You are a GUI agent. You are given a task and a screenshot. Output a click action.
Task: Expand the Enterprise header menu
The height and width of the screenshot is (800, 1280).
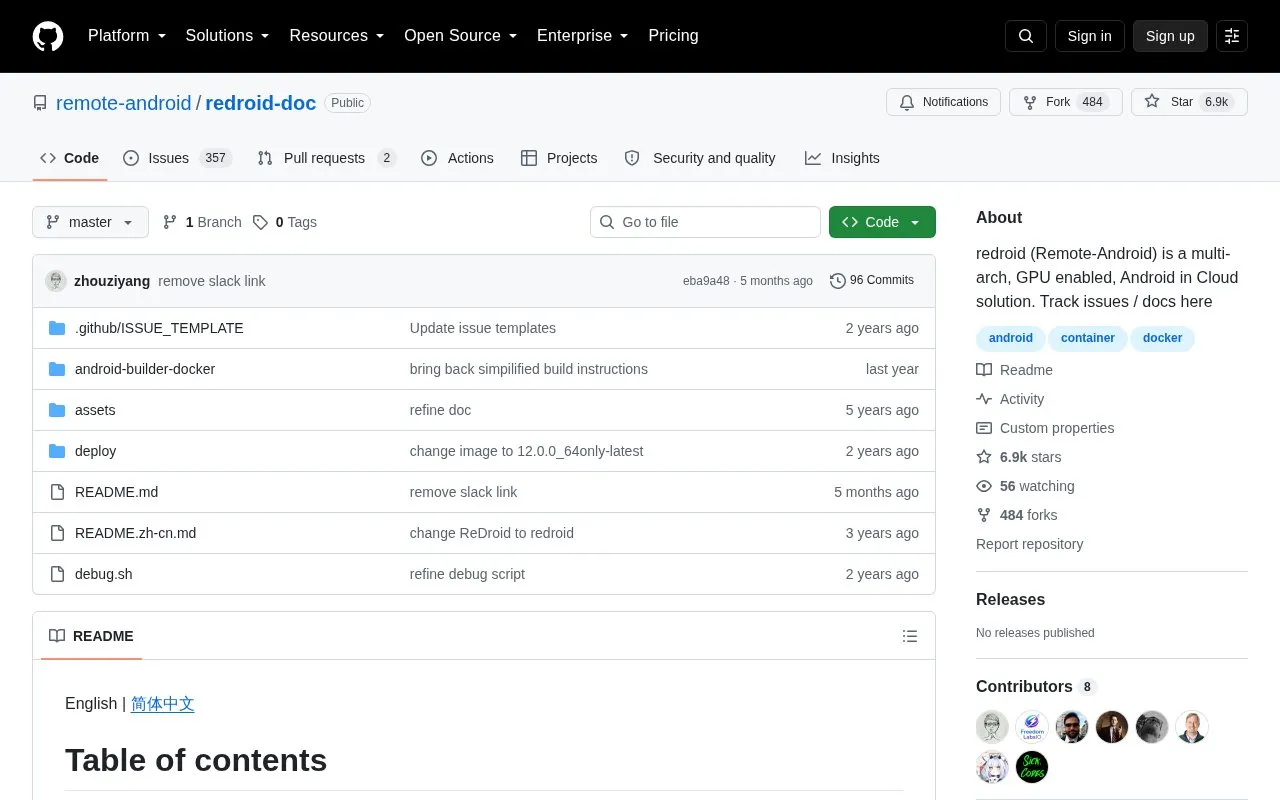[583, 36]
